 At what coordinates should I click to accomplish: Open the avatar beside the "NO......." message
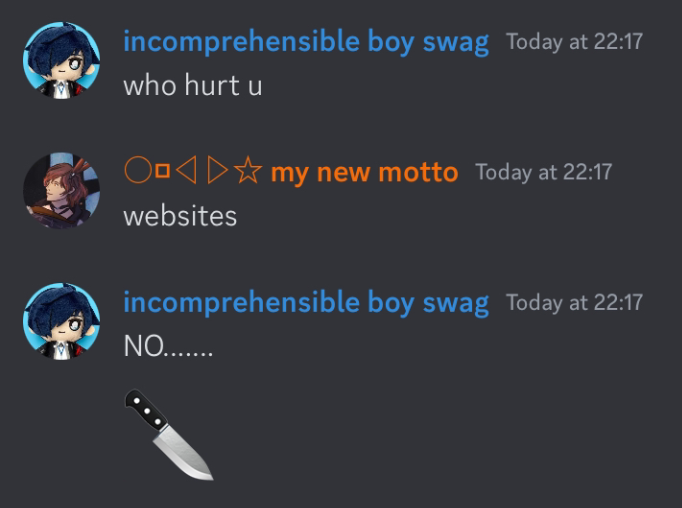point(61,321)
